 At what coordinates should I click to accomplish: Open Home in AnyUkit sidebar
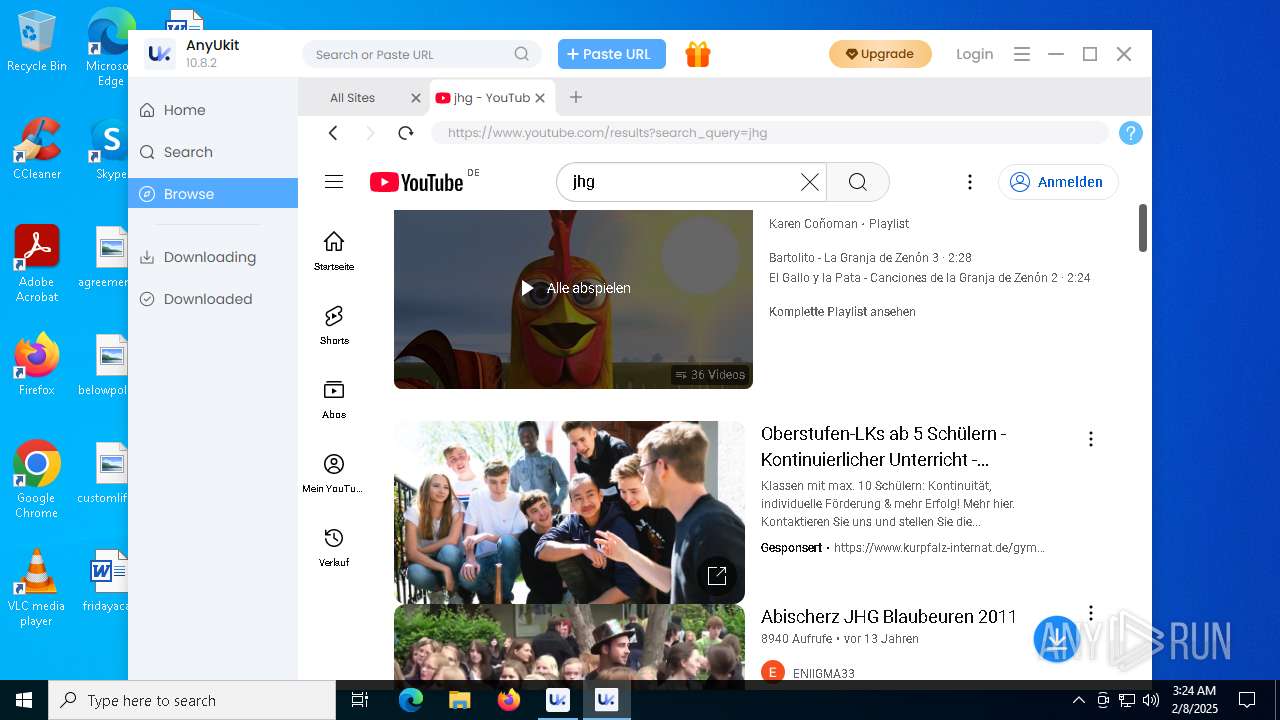(213, 110)
